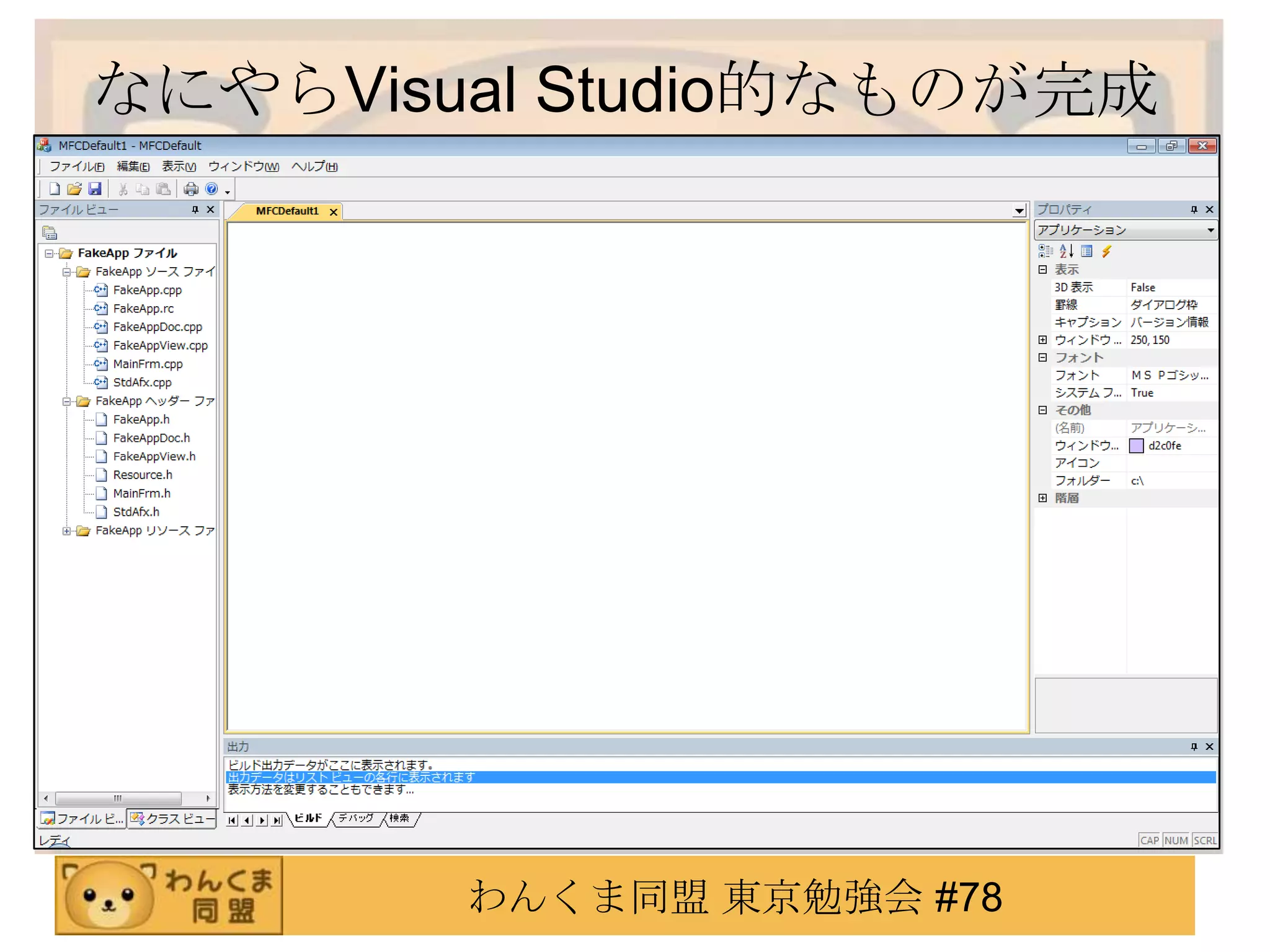
Task: Select FakeAppView.cpp in the file tree
Action: [x=160, y=346]
